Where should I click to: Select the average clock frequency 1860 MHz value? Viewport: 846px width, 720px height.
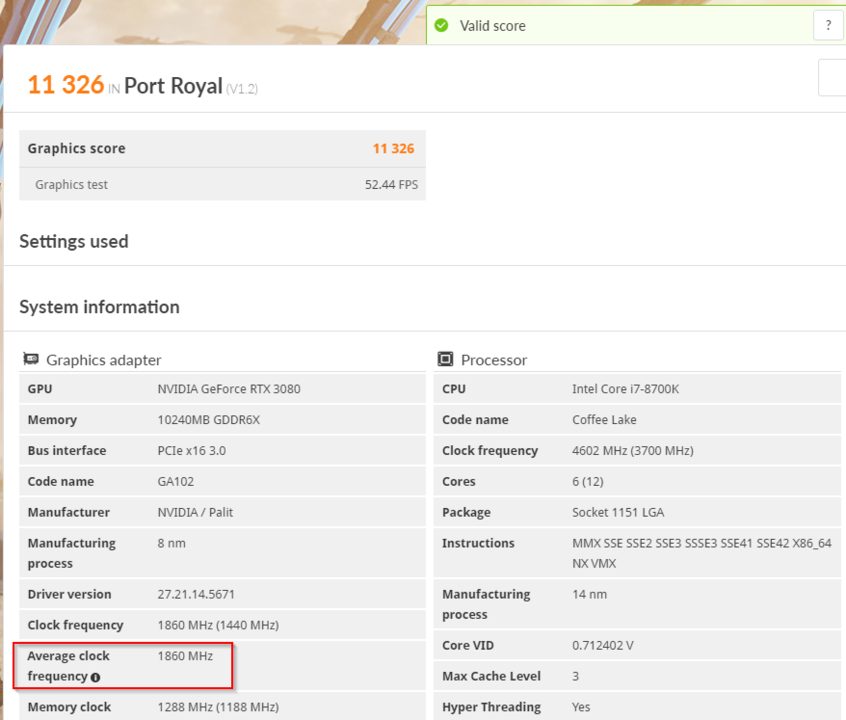[185, 656]
